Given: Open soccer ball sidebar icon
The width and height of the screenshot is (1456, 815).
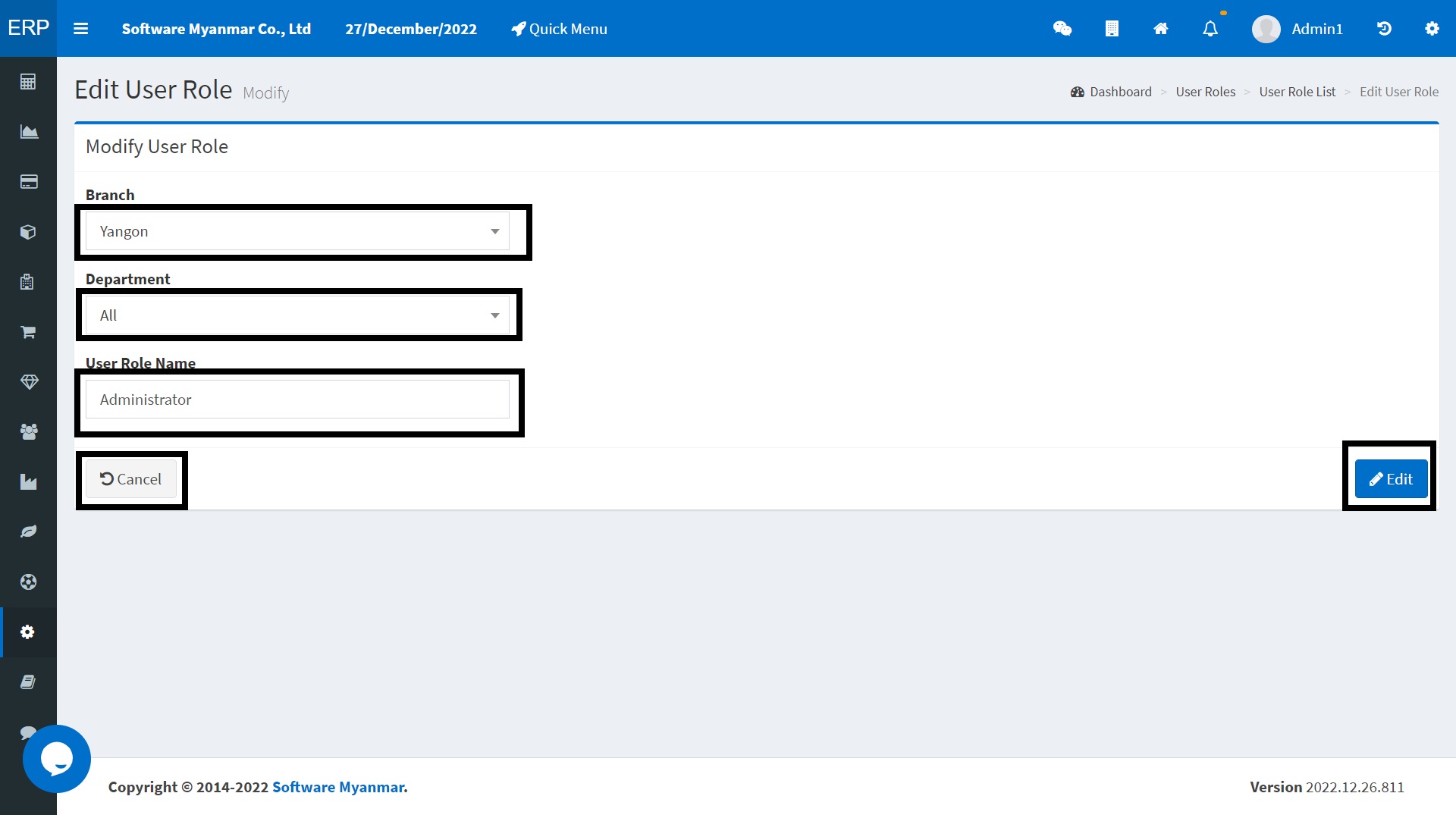Looking at the screenshot, I should (x=28, y=582).
